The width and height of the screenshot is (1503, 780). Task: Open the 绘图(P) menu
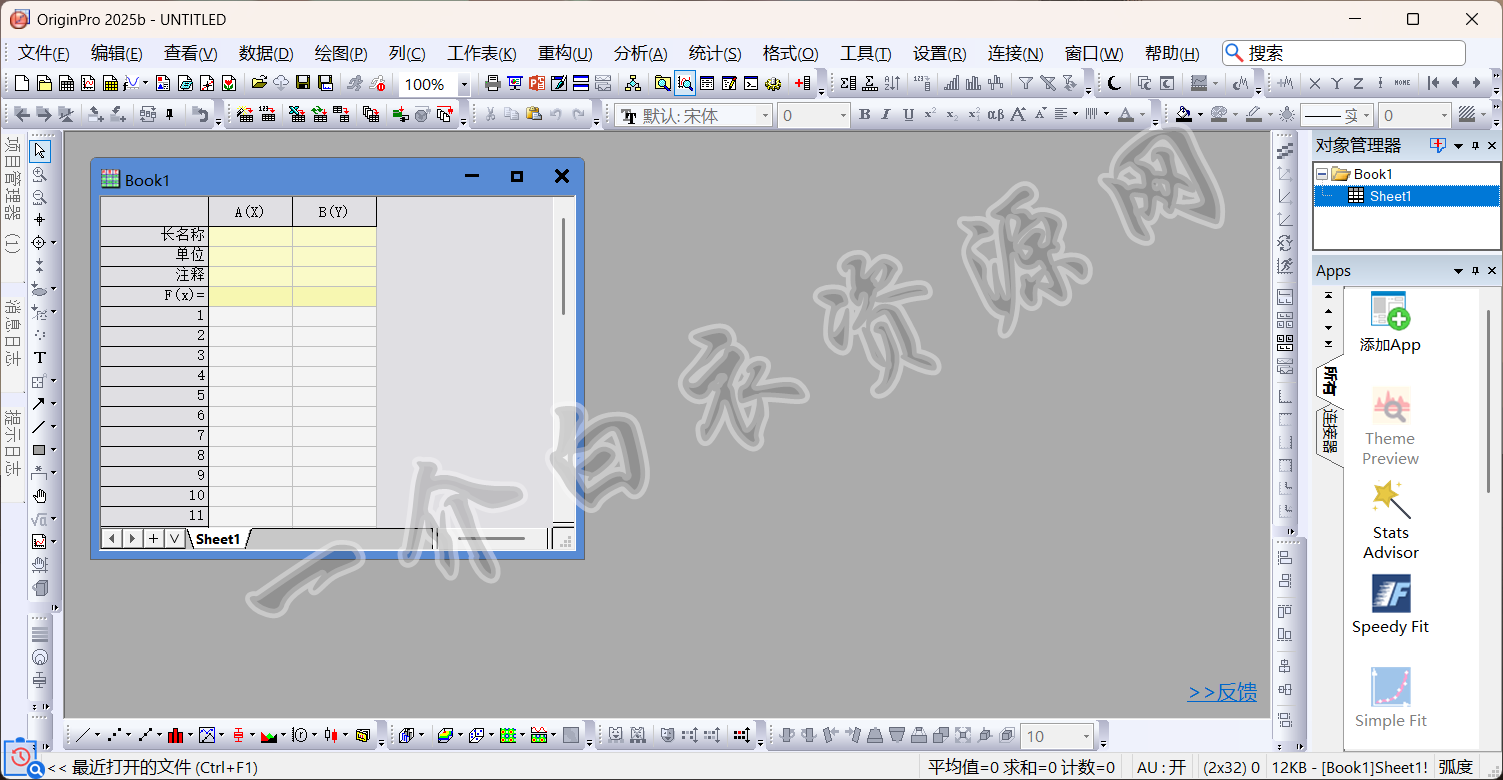click(x=340, y=53)
